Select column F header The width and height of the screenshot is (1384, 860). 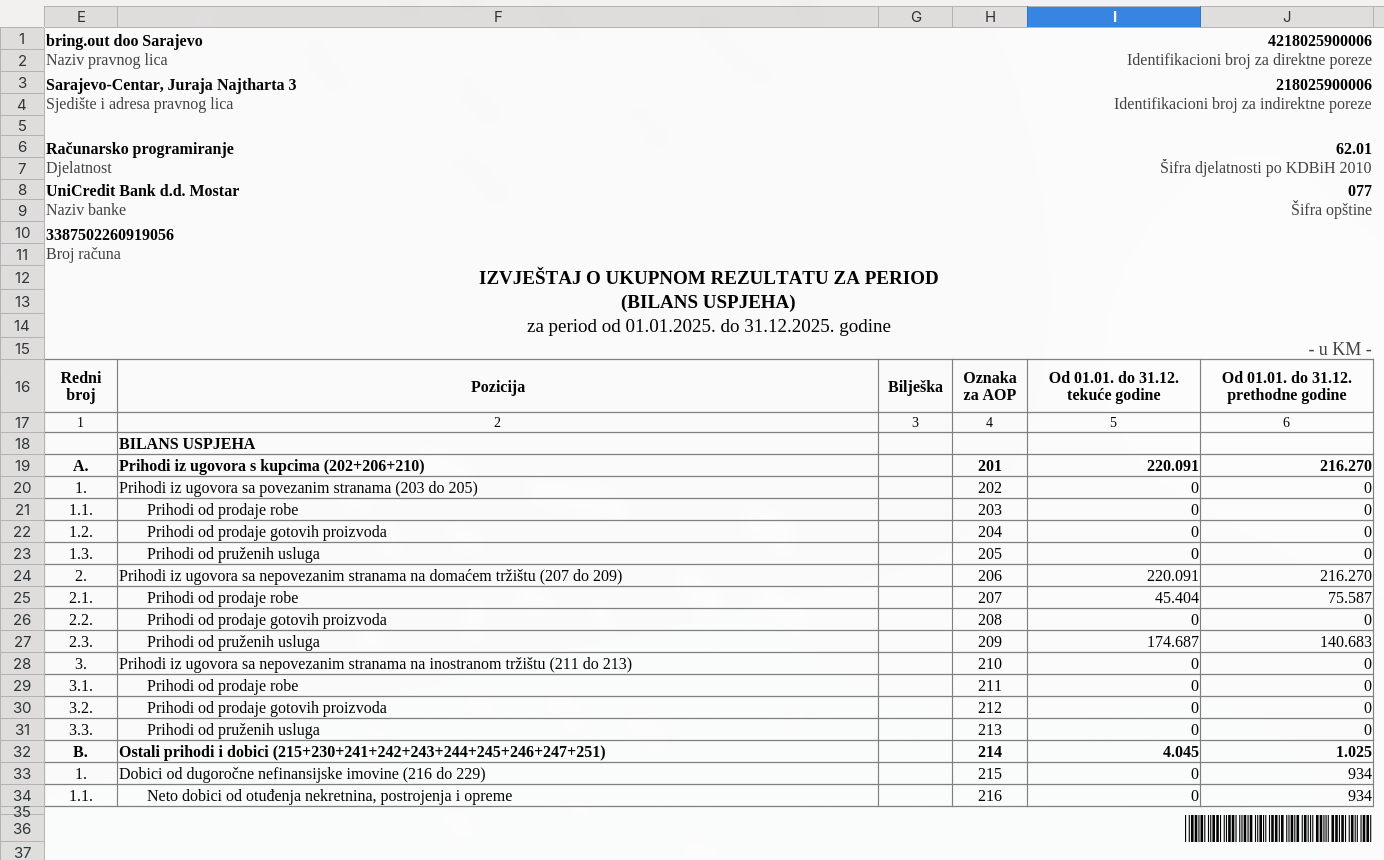497,17
